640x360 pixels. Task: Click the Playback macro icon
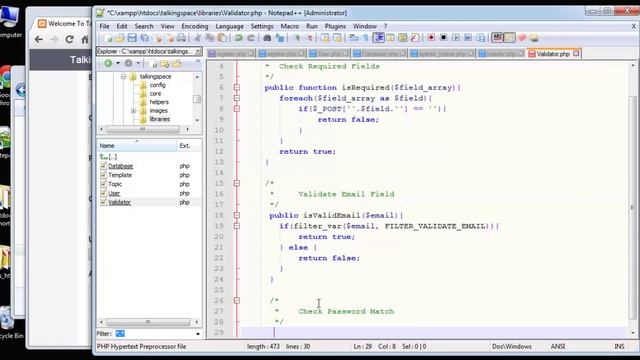point(456,38)
